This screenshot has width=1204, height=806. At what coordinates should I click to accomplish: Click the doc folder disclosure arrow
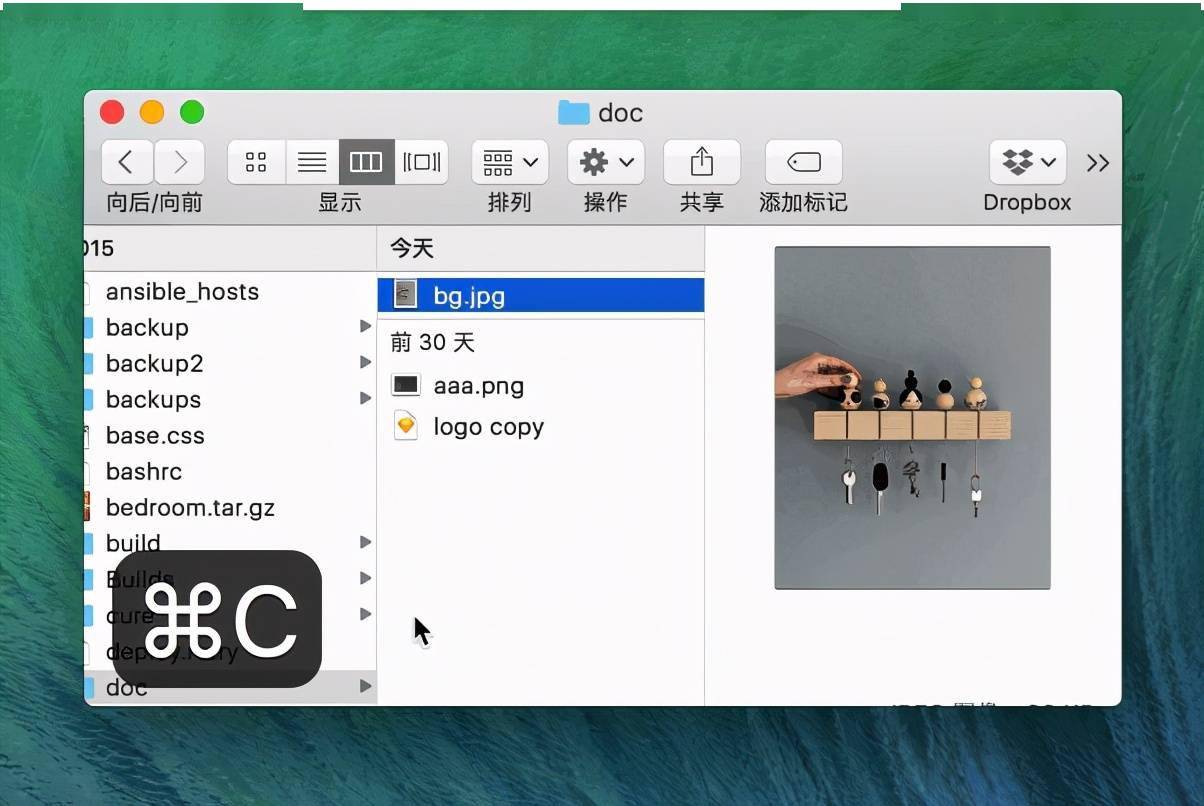365,686
